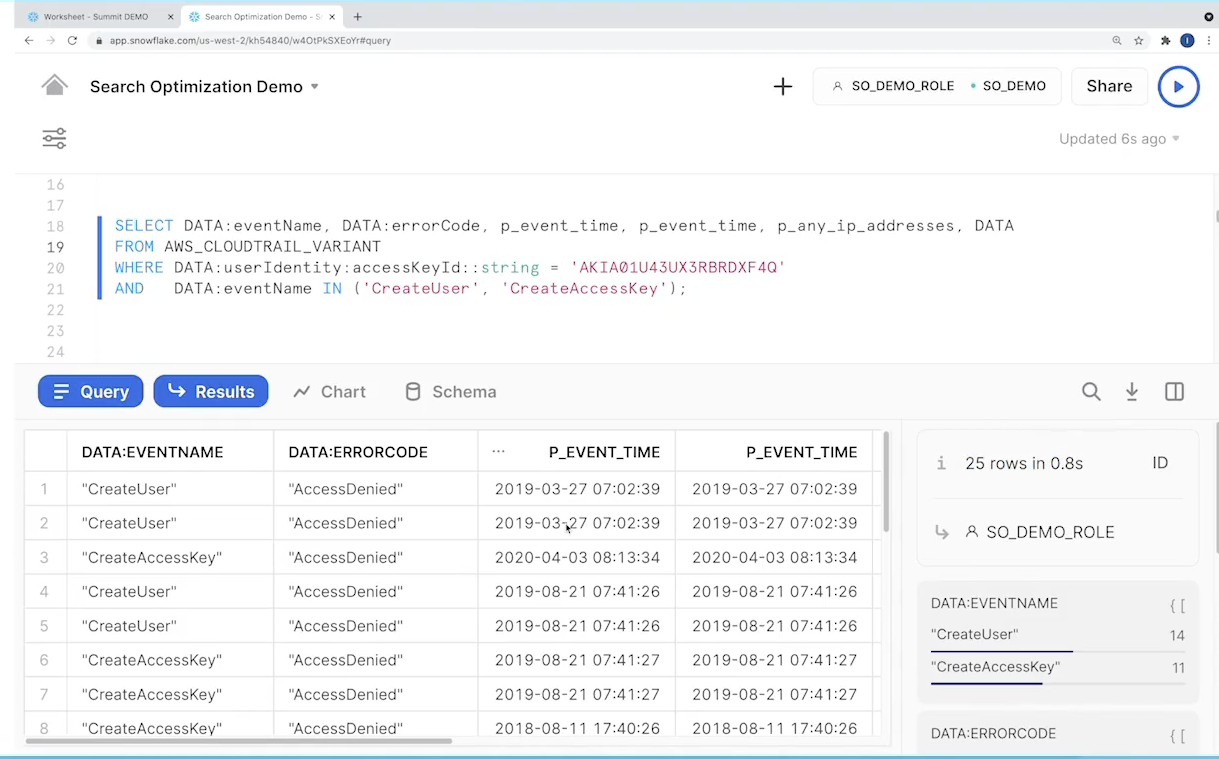Click the Share button
Viewport: 1219px width, 759px height.
coord(1109,87)
